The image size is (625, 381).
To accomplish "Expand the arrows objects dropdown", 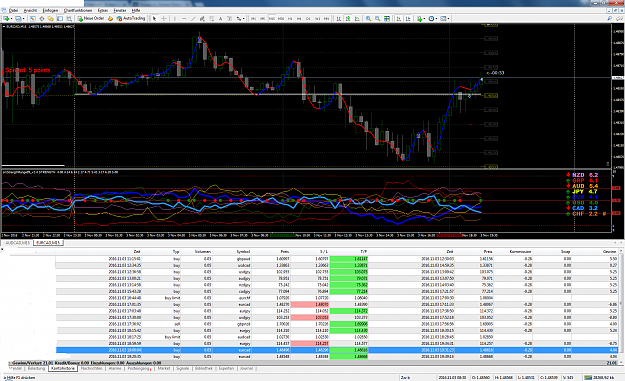I will point(244,18).
